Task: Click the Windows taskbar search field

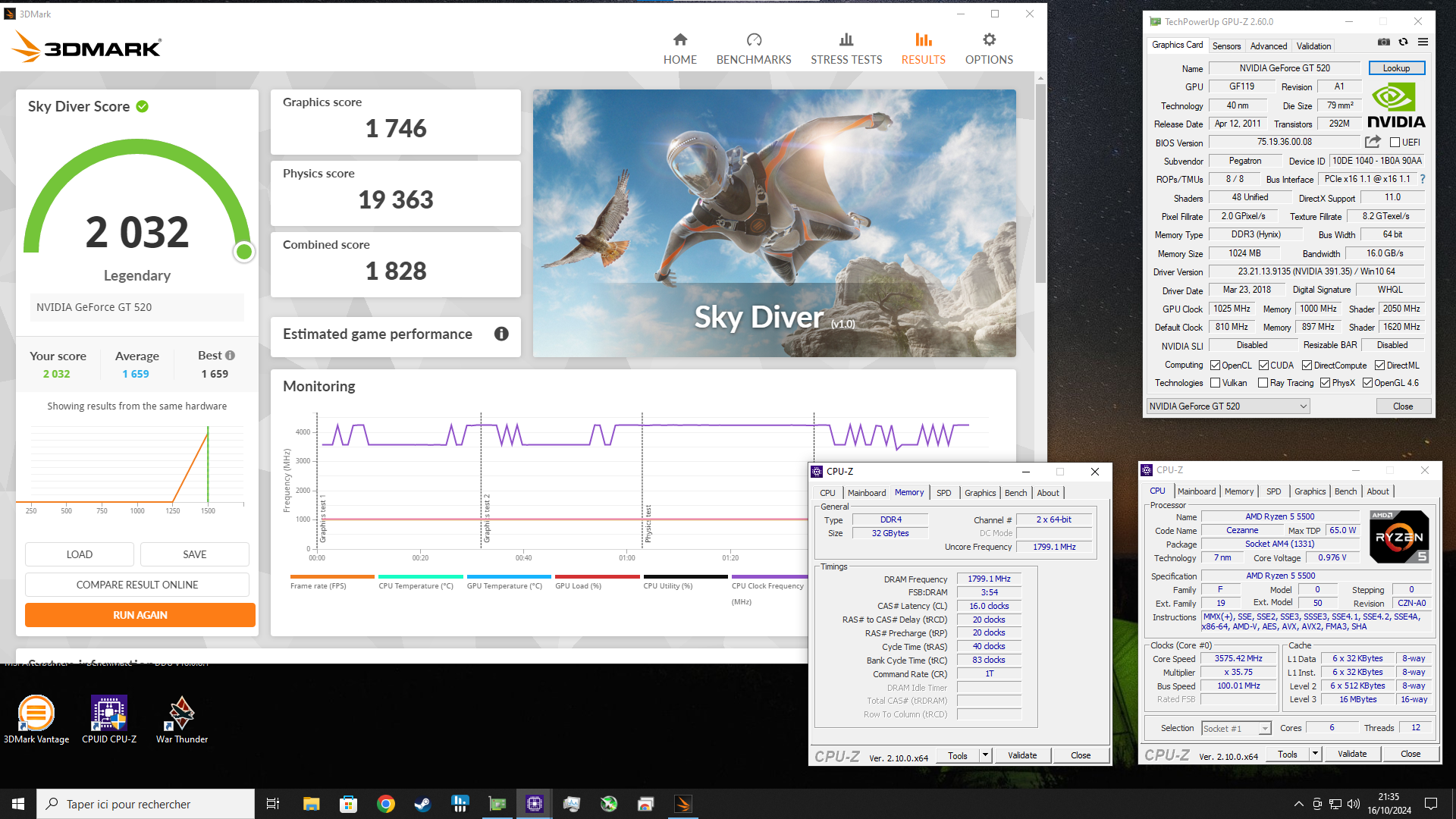Action: 146,804
